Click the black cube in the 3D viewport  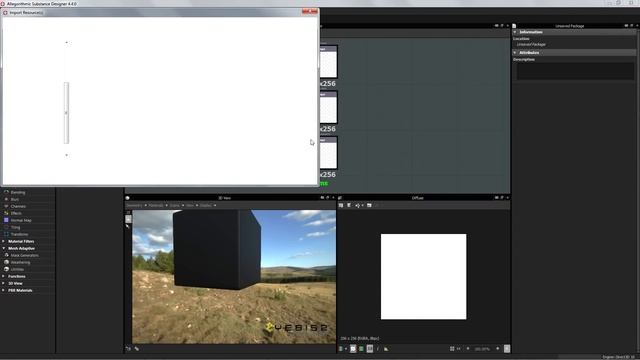[x=217, y=249]
